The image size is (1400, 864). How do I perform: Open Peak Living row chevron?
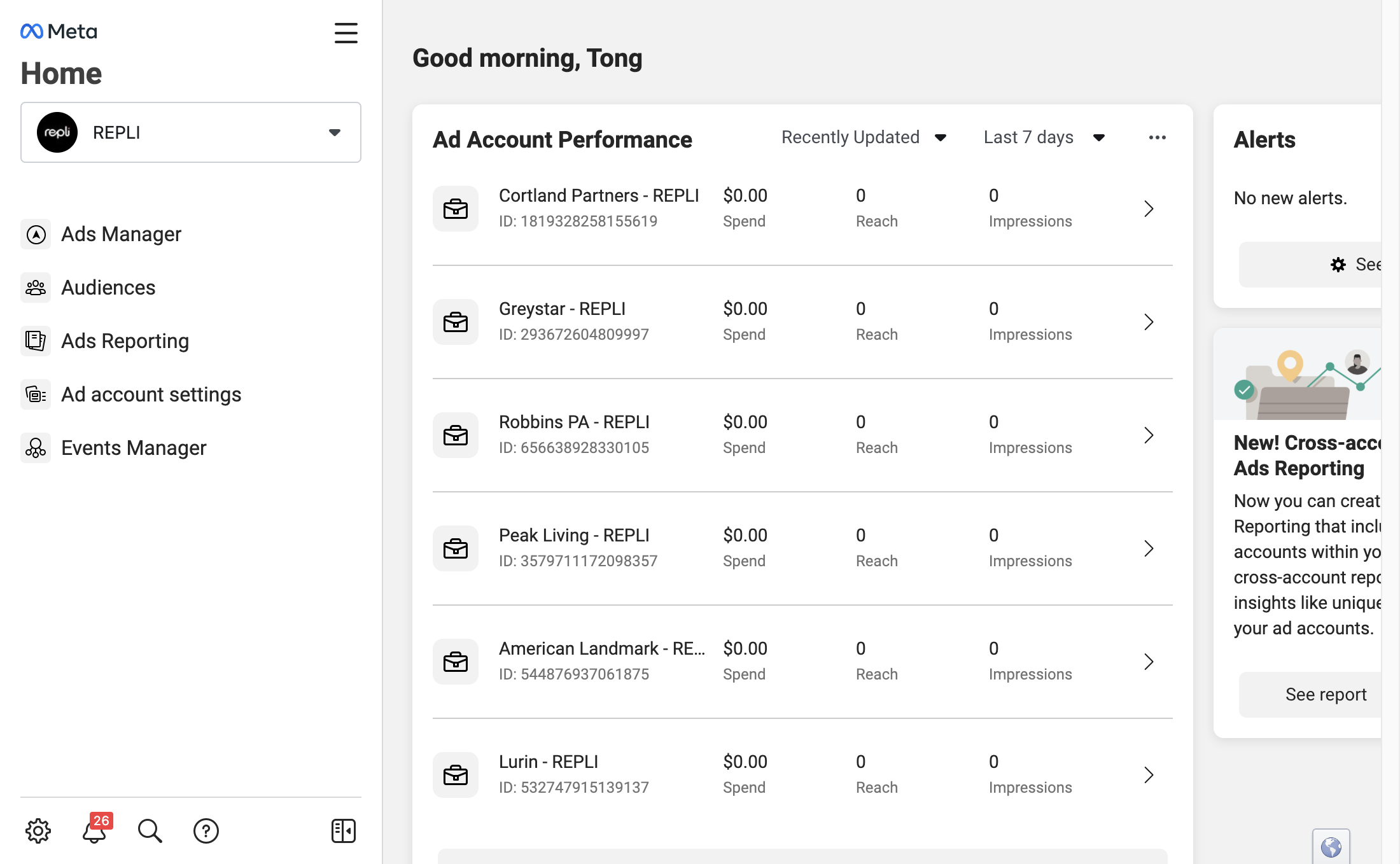(x=1149, y=548)
